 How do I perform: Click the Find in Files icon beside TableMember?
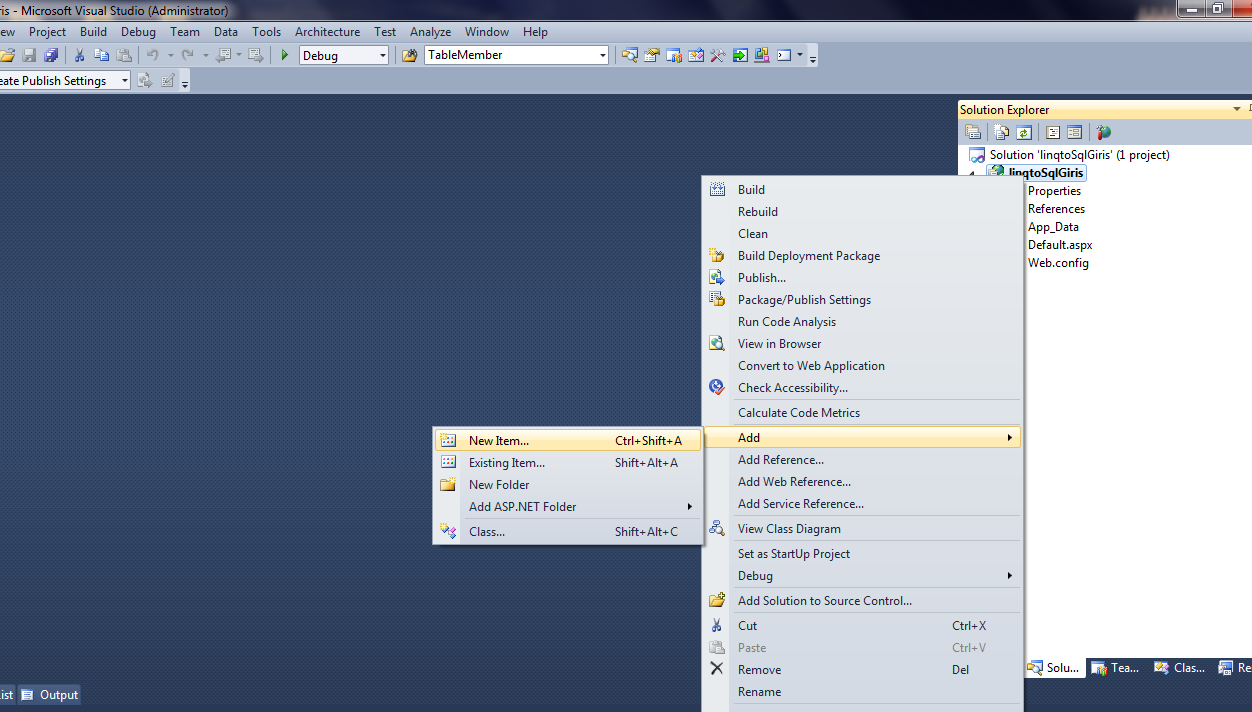click(409, 55)
